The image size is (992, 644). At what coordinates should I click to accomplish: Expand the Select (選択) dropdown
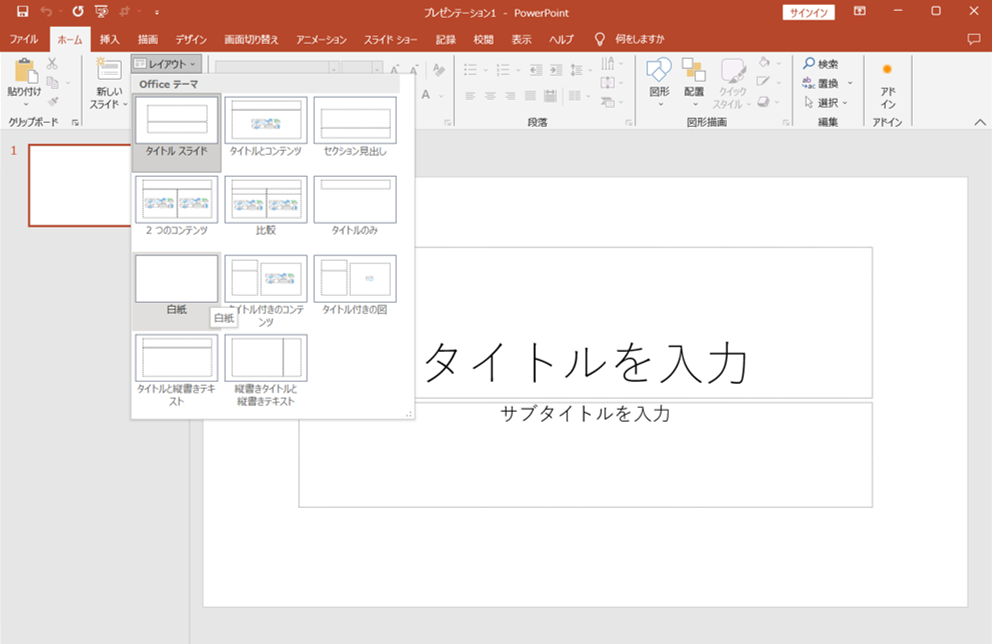(828, 102)
